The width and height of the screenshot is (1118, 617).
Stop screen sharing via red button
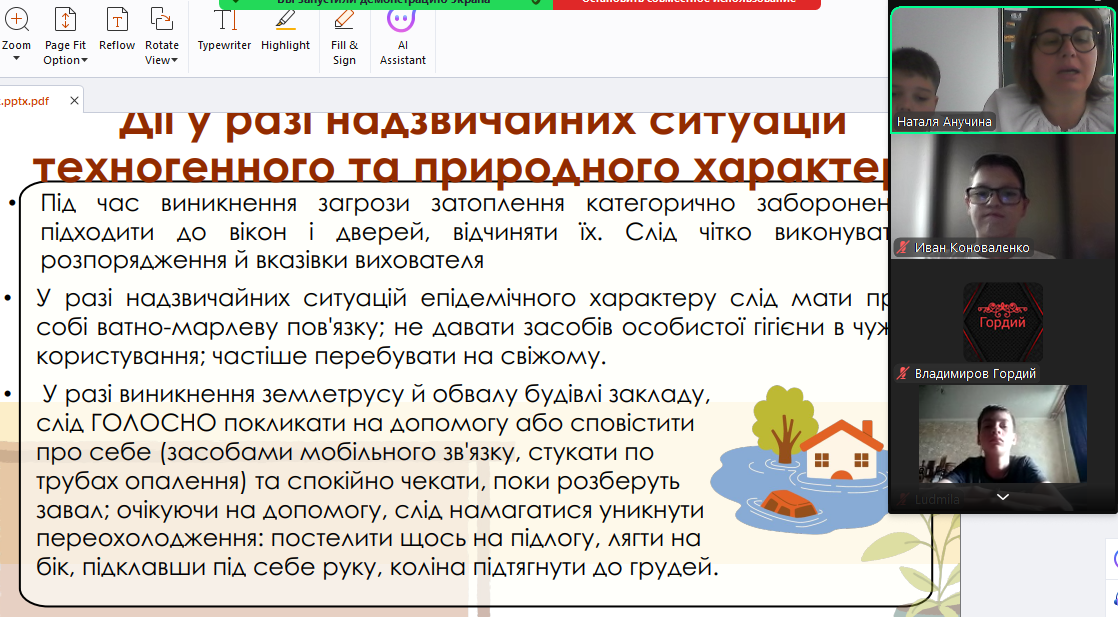(x=686, y=3)
